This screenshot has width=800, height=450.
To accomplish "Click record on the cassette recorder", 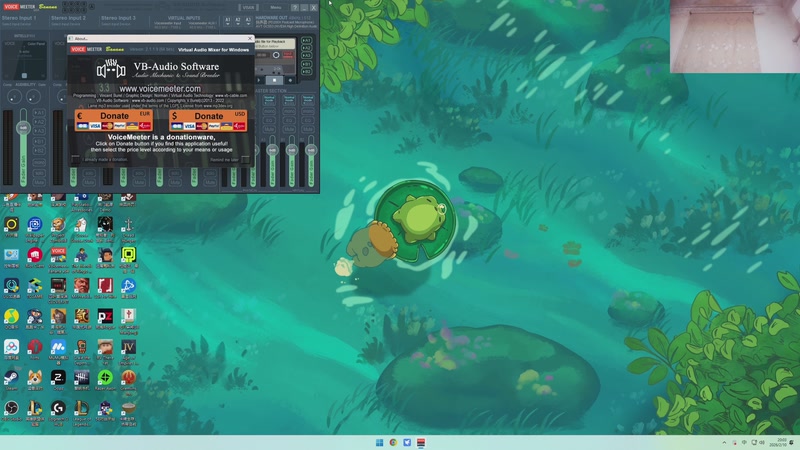I will (290, 80).
